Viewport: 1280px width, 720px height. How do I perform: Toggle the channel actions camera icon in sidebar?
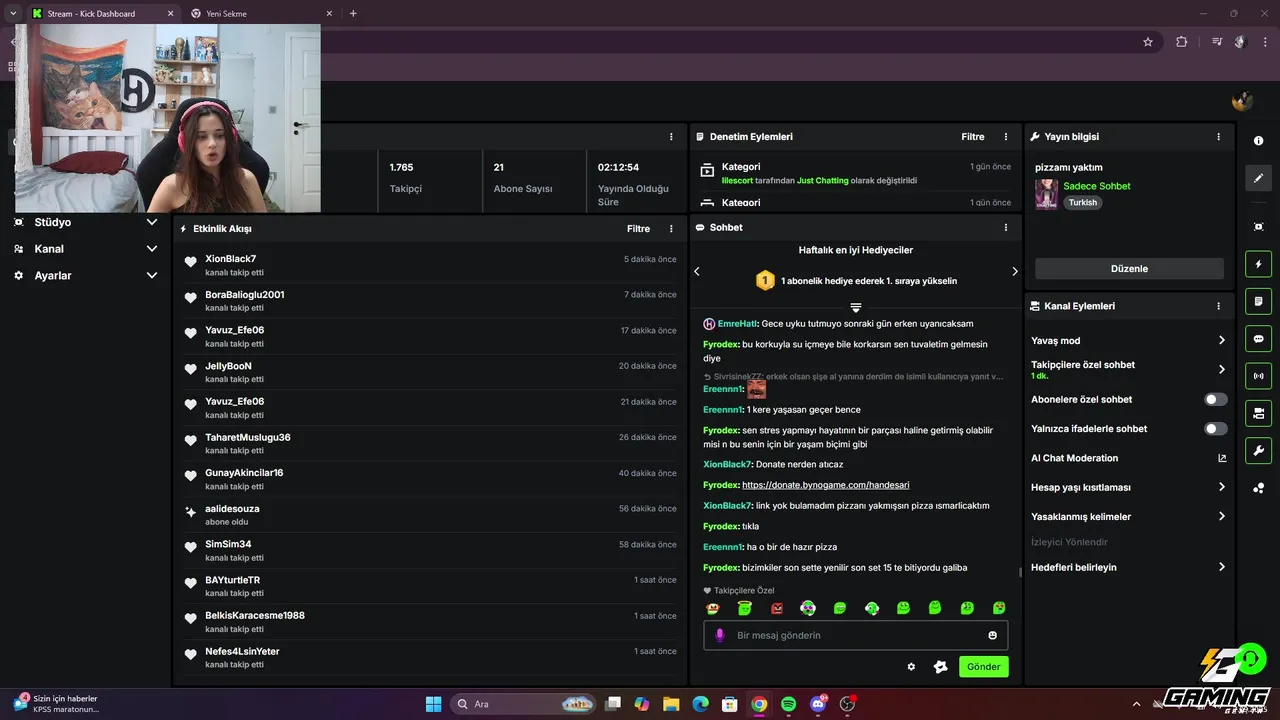pyautogui.click(x=1258, y=413)
